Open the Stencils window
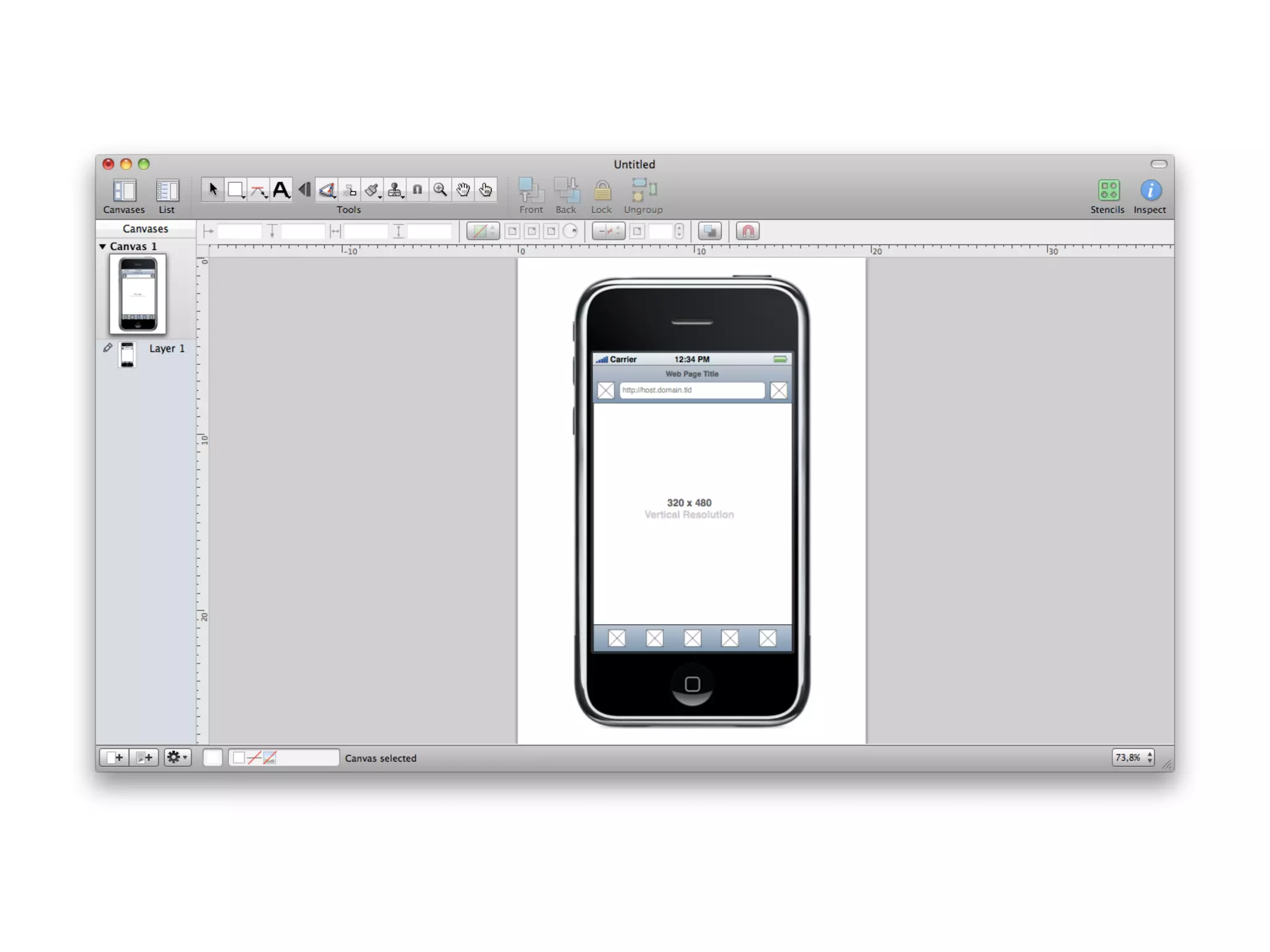This screenshot has width=1270, height=952. [x=1108, y=196]
